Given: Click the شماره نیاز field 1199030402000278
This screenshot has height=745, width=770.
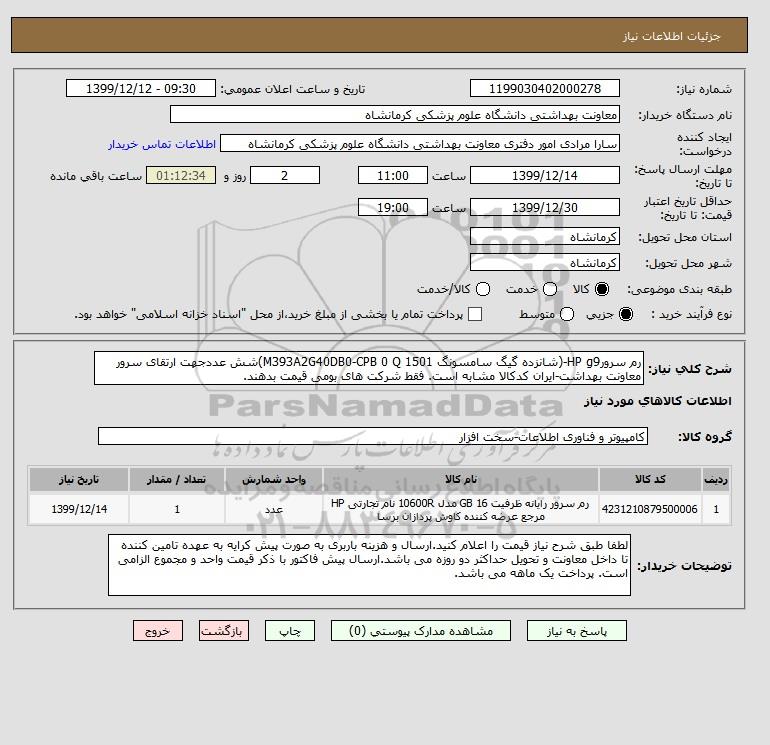Looking at the screenshot, I should 545,88.
